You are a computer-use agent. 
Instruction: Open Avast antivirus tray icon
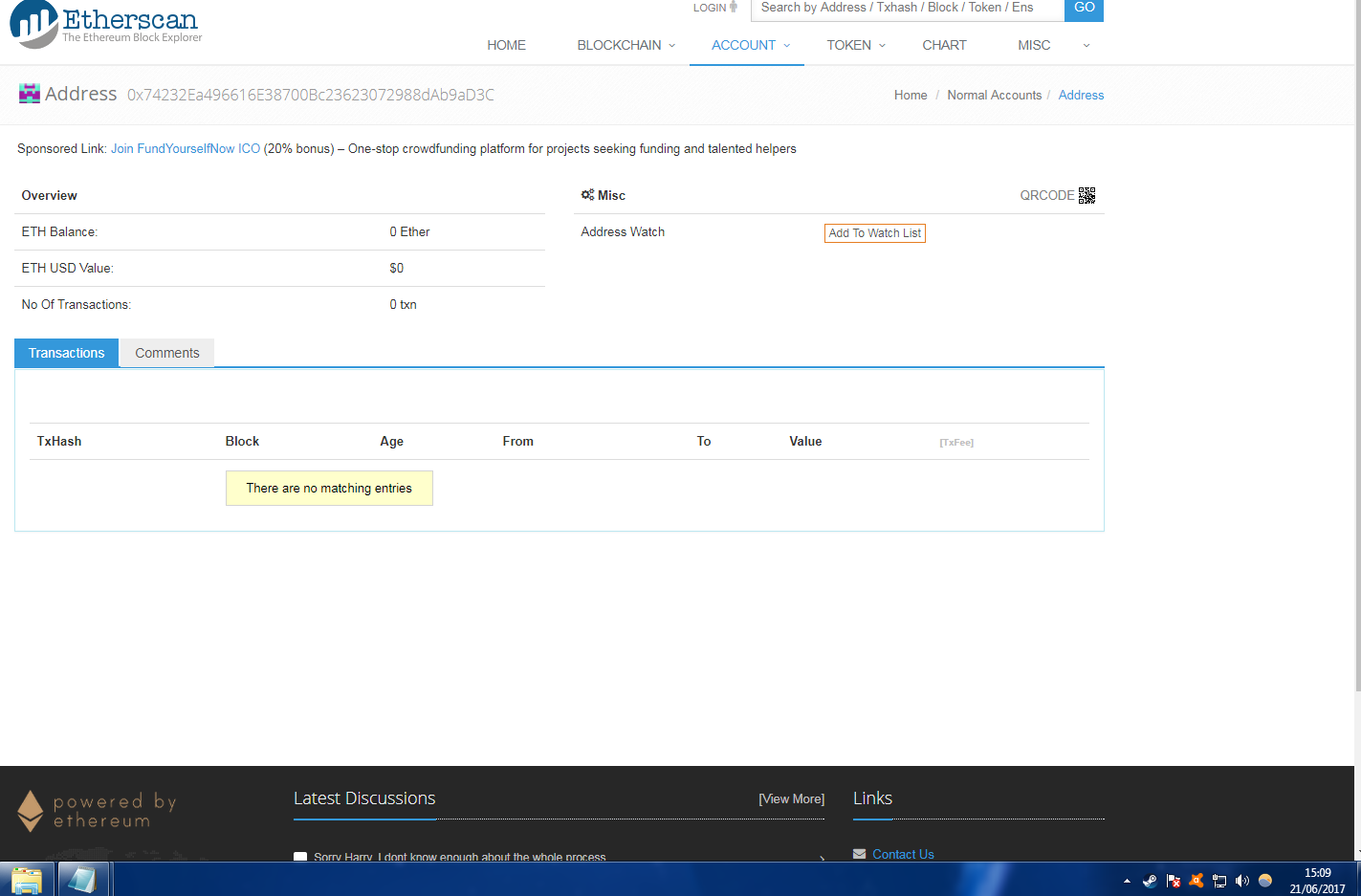click(1196, 881)
